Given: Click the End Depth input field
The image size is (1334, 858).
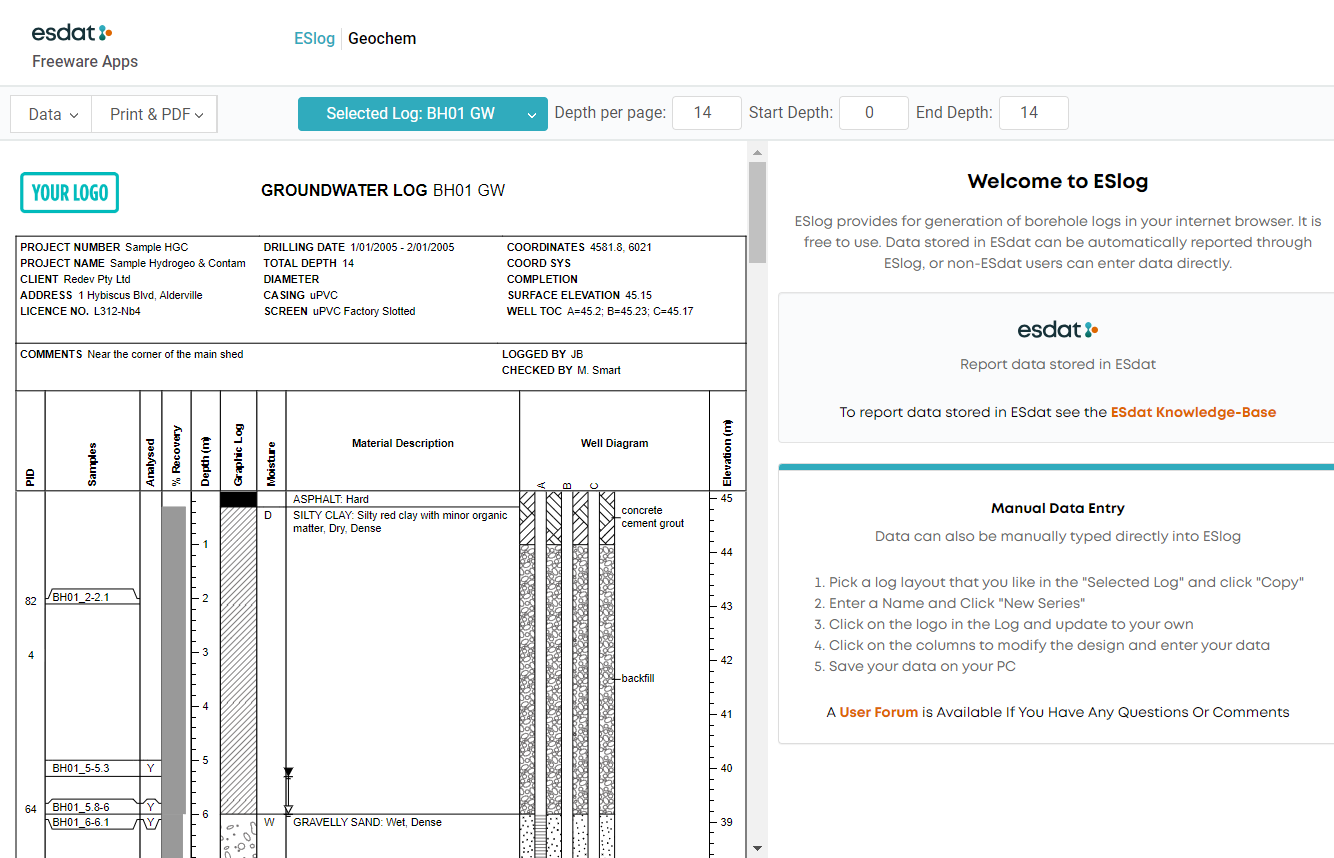Looking at the screenshot, I should [x=1034, y=113].
